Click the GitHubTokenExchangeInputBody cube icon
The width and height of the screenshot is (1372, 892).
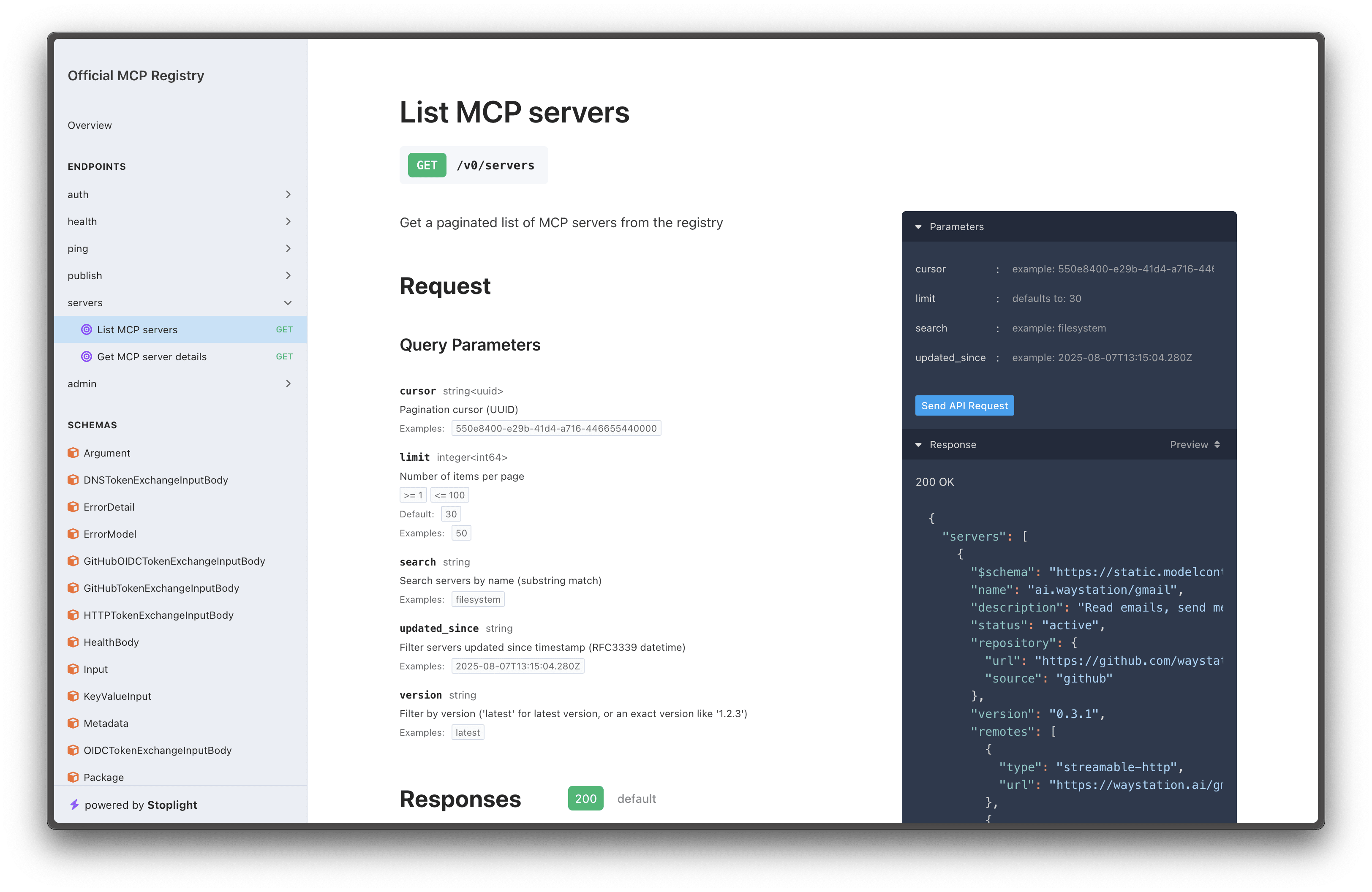point(73,588)
